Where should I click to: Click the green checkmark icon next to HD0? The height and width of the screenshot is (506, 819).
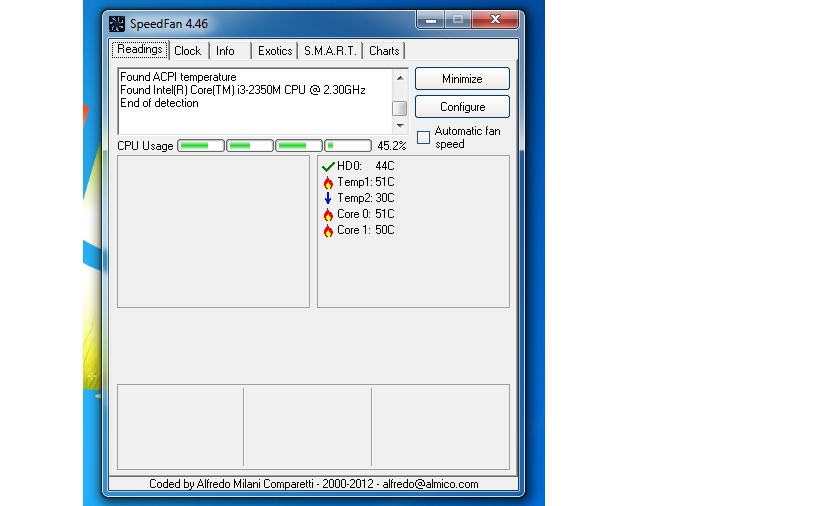[x=328, y=167]
